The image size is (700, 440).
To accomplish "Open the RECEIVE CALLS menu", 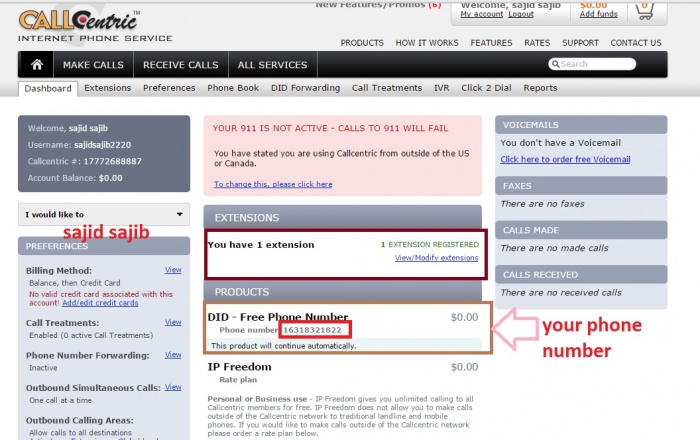I will tap(181, 65).
